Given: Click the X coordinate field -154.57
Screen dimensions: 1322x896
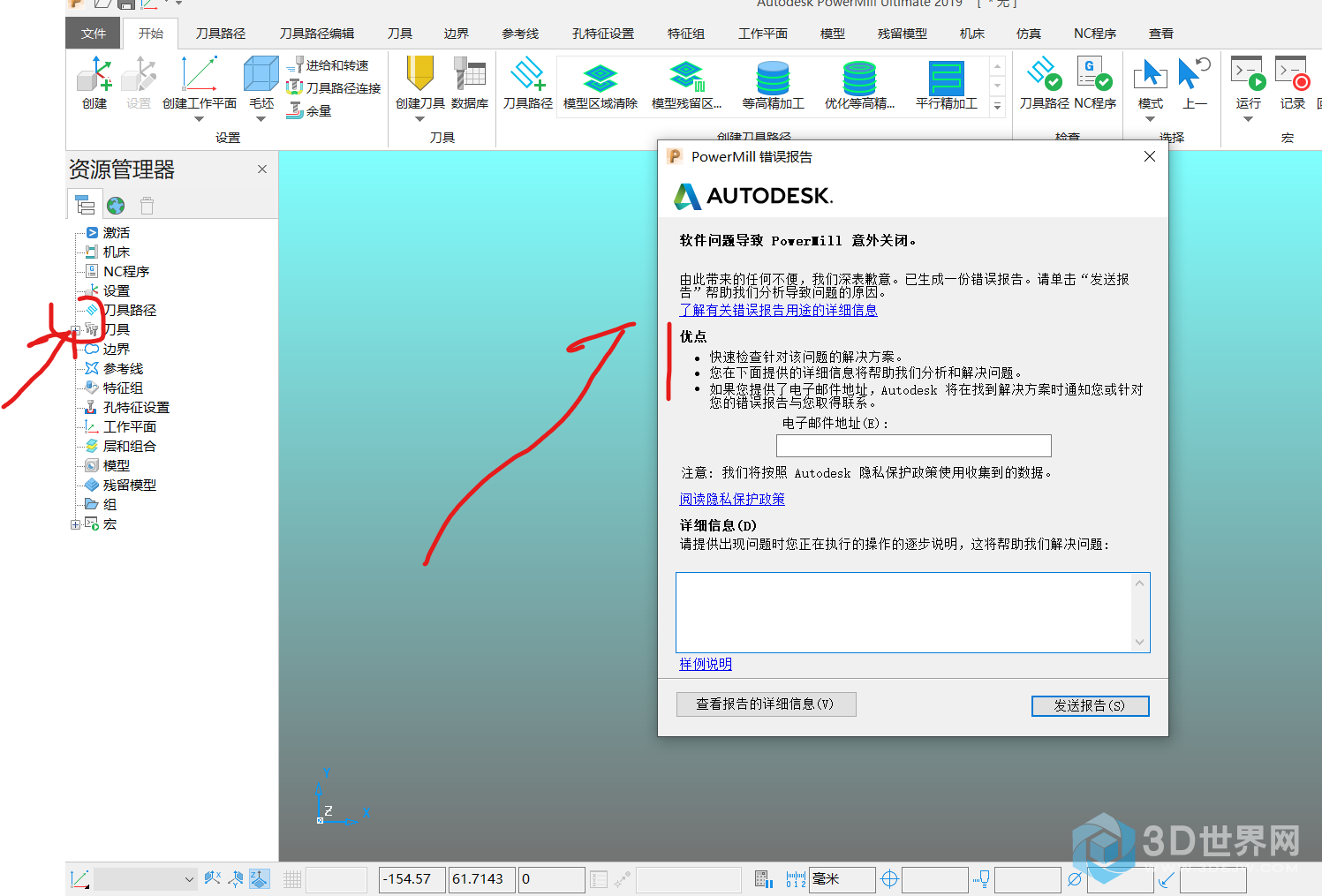Looking at the screenshot, I should click(412, 879).
